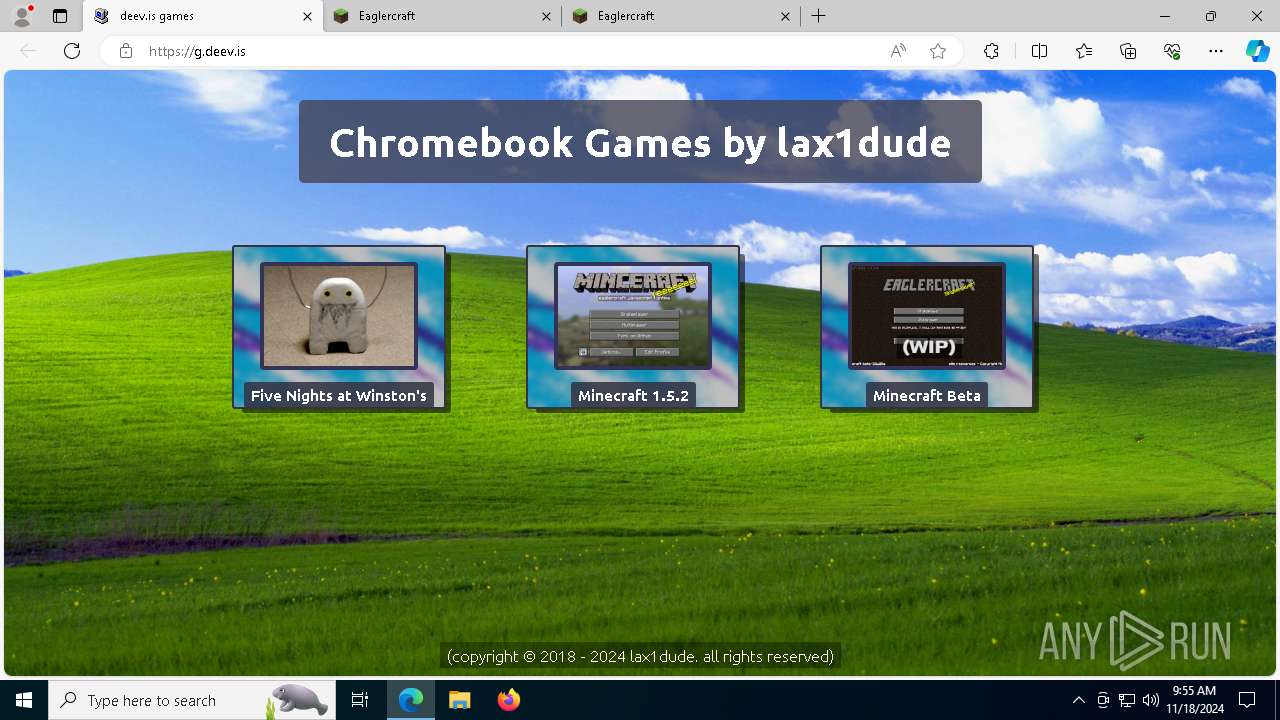Launch Firefox from the taskbar

tap(508, 700)
